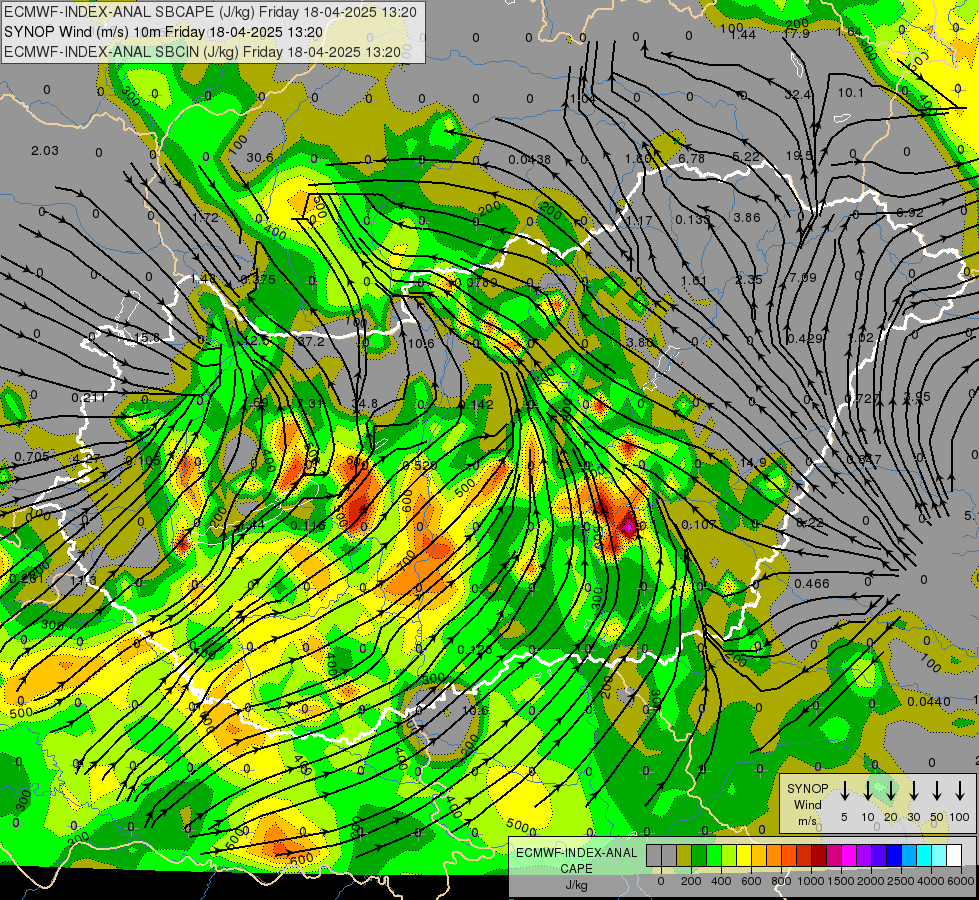Click the 0.429 value on the map
Screen dimensions: 979x900
tap(805, 339)
